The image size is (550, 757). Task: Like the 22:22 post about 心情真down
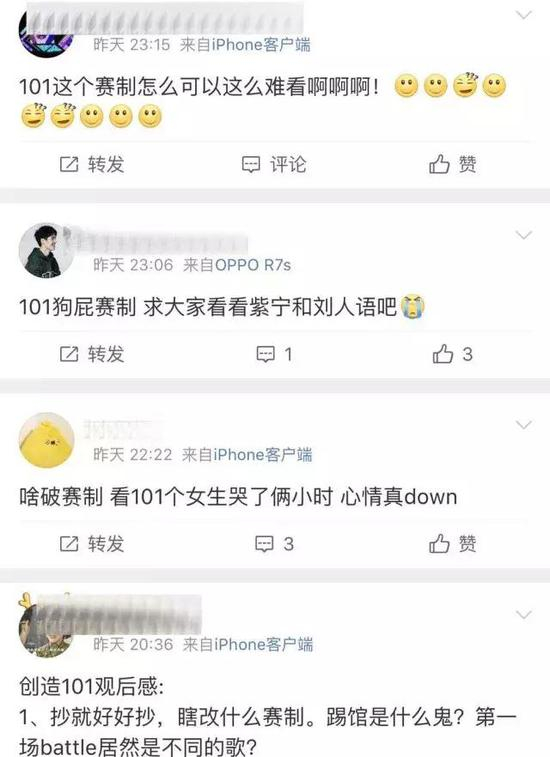click(x=452, y=544)
